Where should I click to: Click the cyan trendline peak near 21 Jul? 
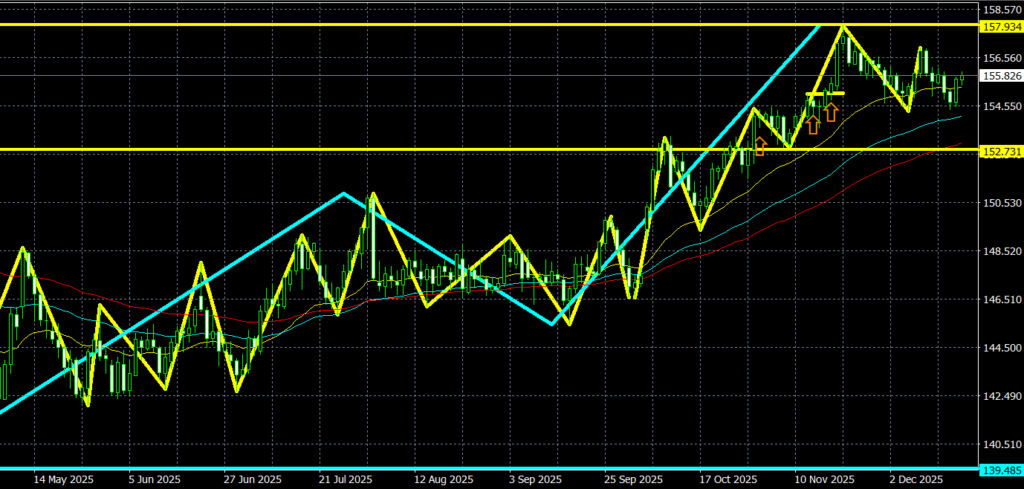coord(343,193)
